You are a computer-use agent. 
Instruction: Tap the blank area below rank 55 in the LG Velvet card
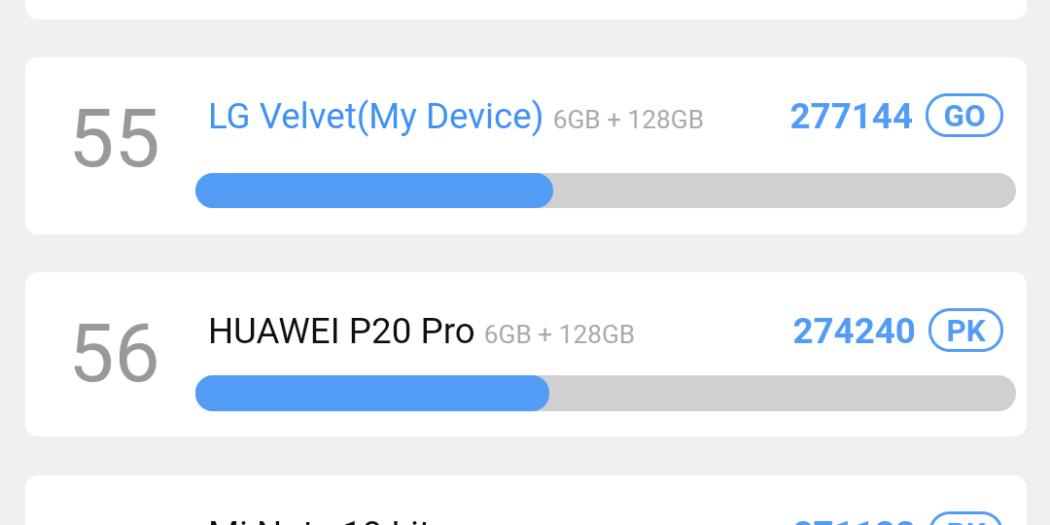pos(115,205)
